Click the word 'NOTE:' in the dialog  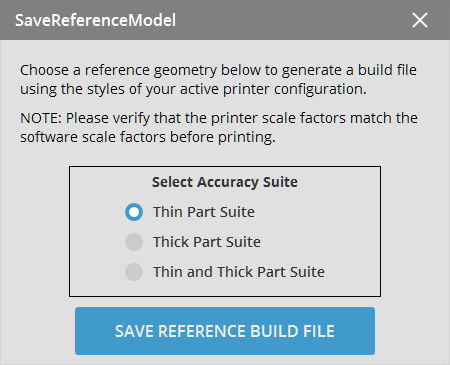pos(41,118)
